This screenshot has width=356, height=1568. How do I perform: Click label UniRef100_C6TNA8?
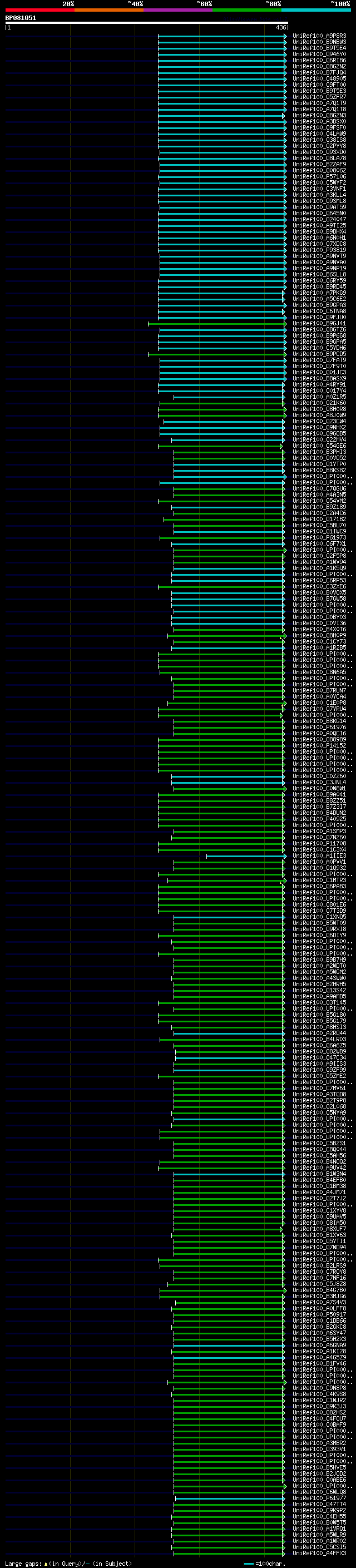(319, 311)
